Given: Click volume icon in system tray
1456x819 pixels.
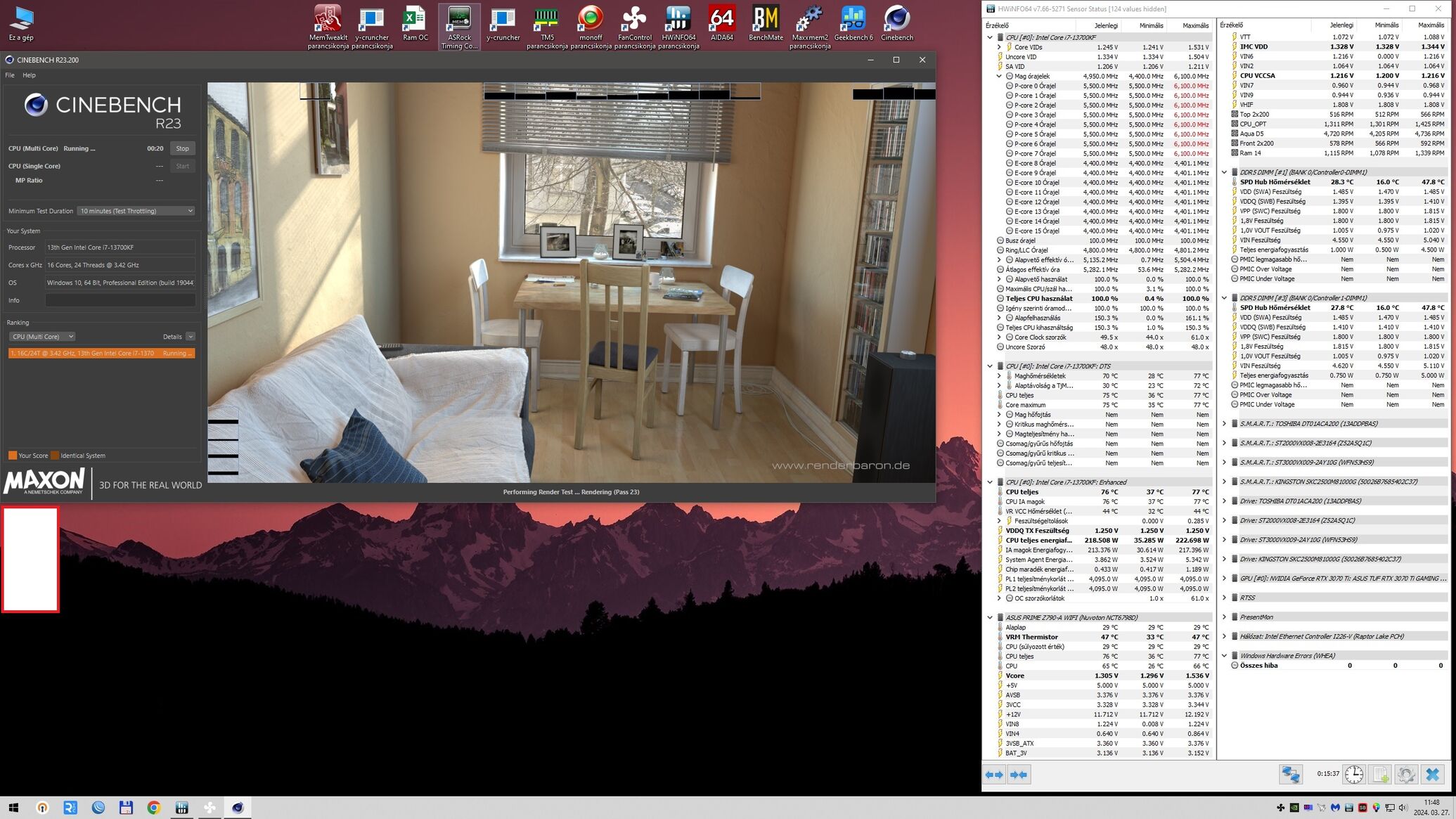Looking at the screenshot, I should 1403,808.
